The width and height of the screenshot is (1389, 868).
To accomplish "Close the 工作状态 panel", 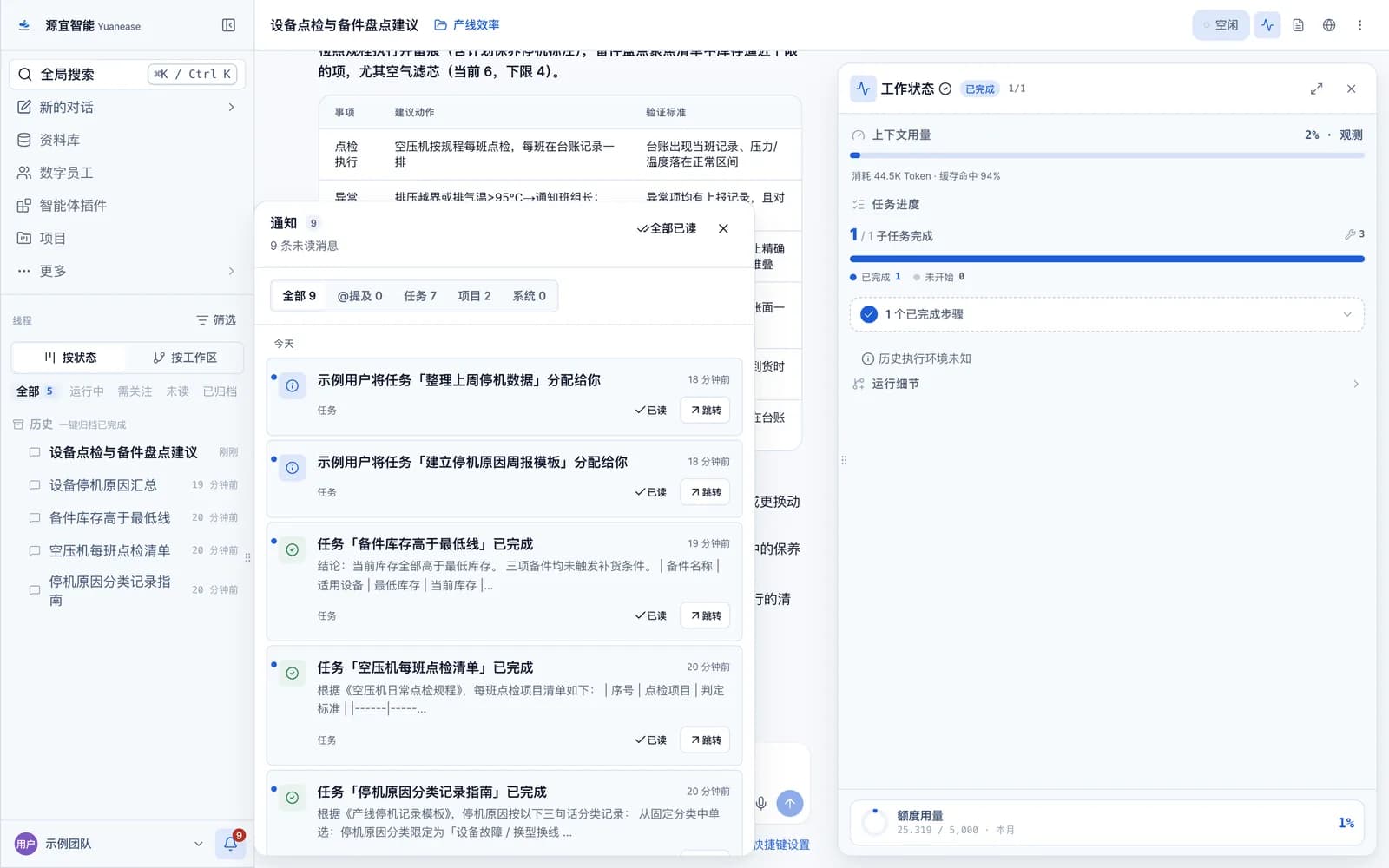I will [1351, 89].
